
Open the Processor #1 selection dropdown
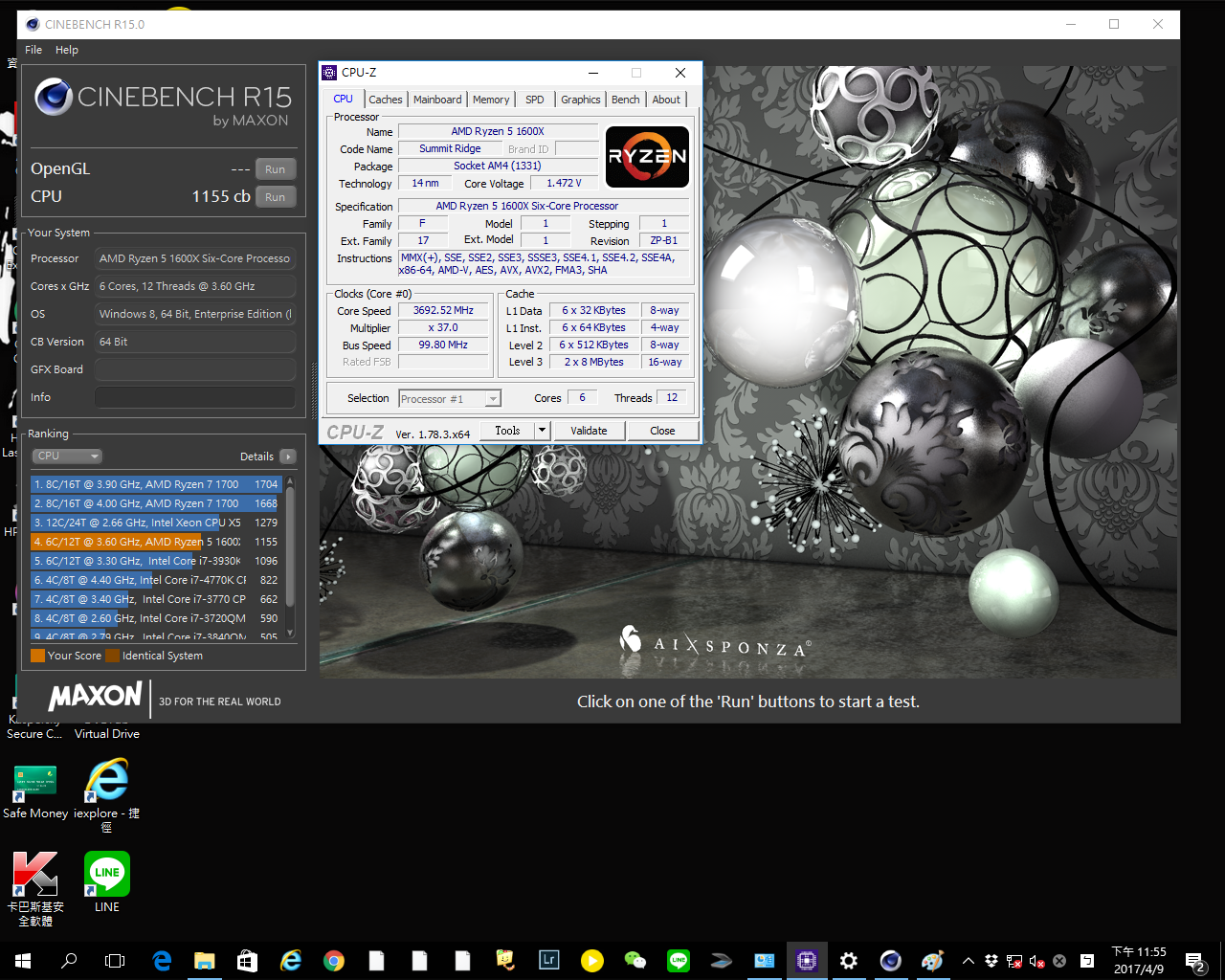tap(450, 399)
